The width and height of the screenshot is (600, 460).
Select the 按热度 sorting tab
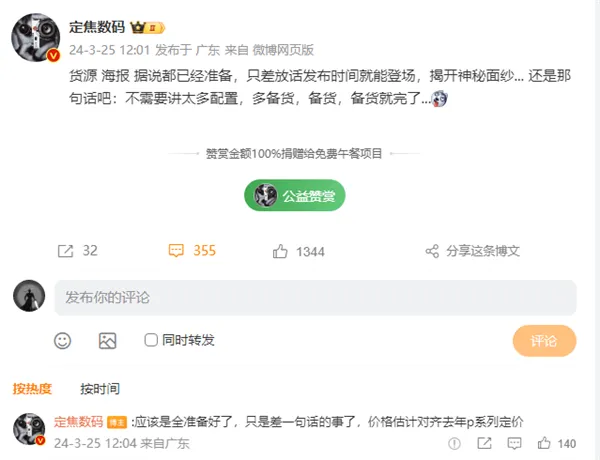click(32, 389)
